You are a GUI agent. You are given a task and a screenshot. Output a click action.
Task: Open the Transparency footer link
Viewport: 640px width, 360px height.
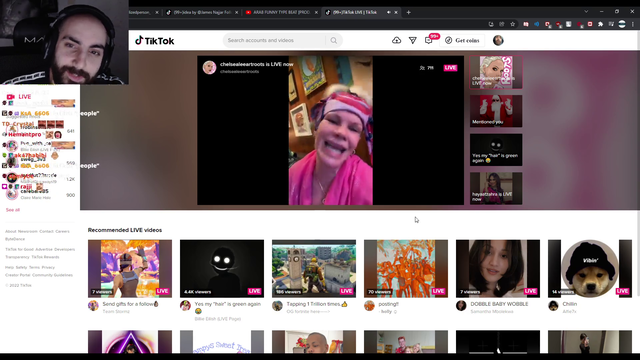pos(17,257)
